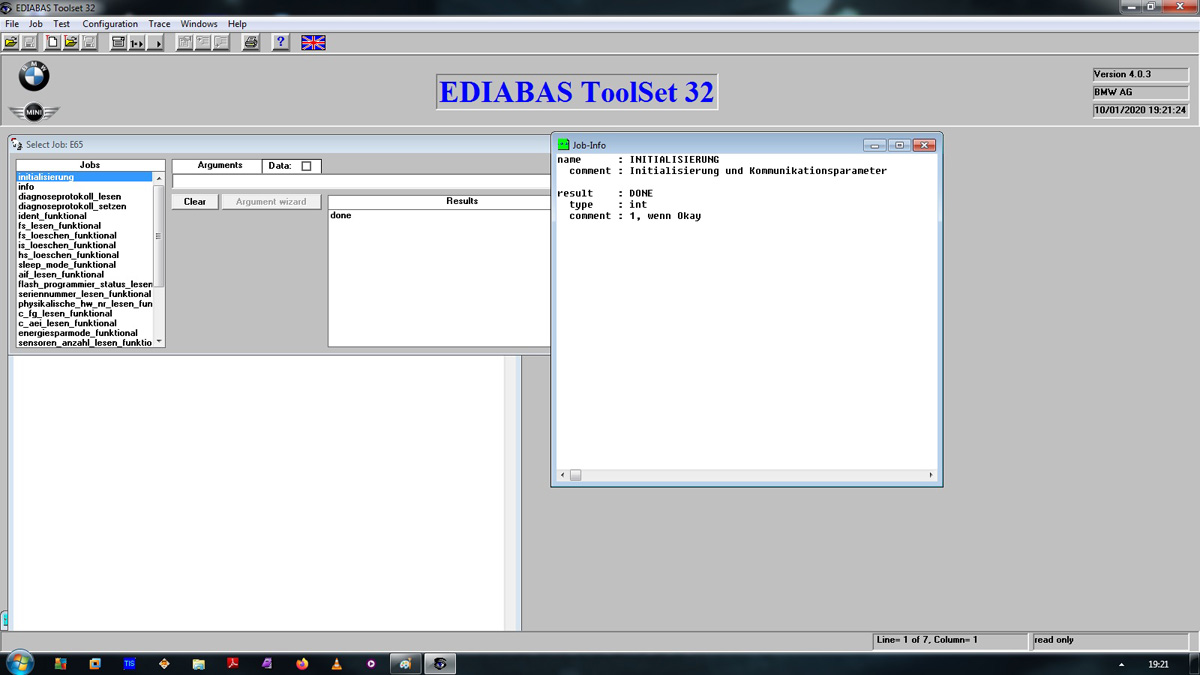Screen dimensions: 1200x675
Task: Toggle the Data checkbox
Action: click(x=306, y=166)
